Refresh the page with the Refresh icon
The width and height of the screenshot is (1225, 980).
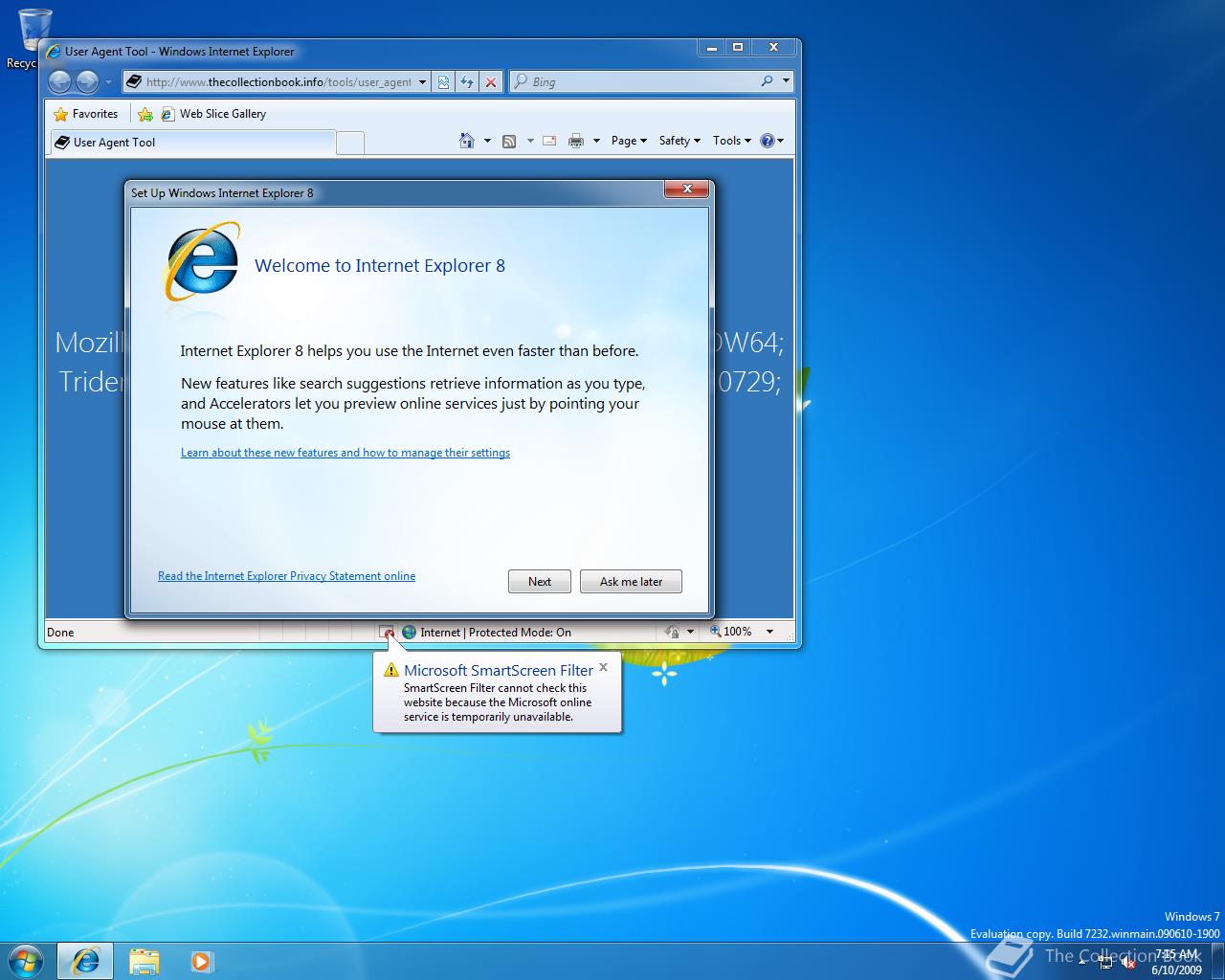pos(467,82)
